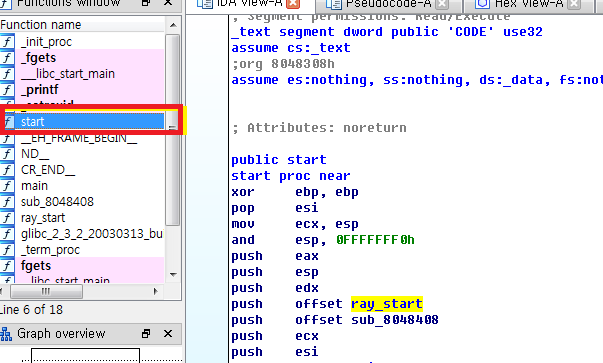Click the Graph overview thumbnail box

click(x=85, y=356)
